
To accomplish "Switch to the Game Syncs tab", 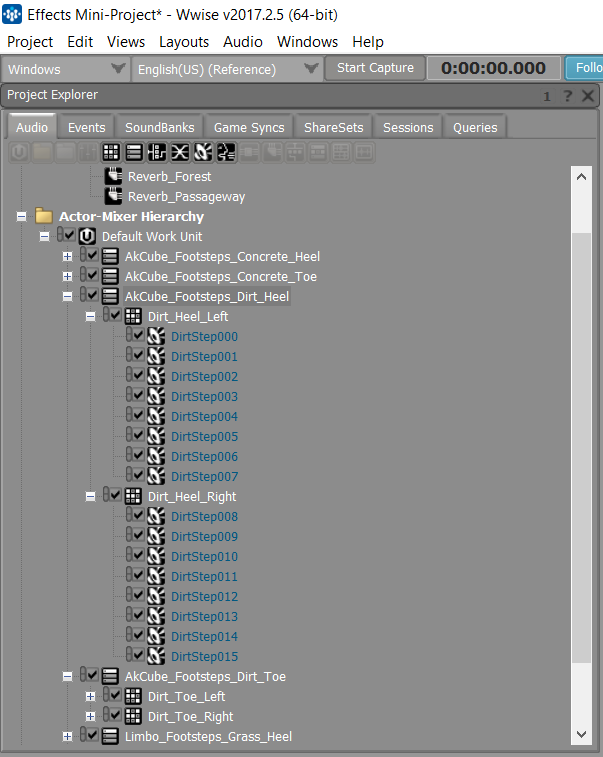I will (x=249, y=127).
